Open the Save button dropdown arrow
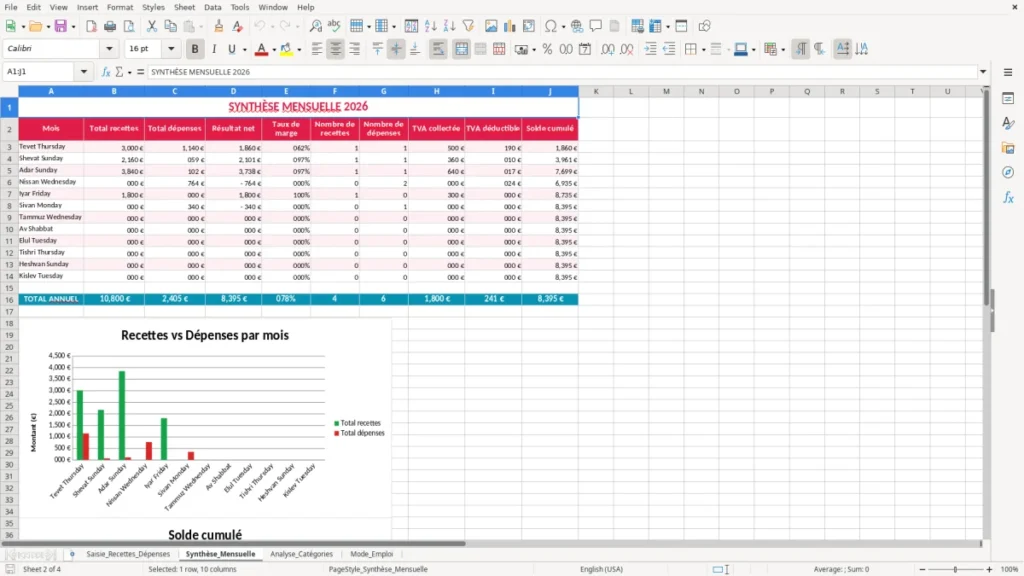Image resolution: width=1024 pixels, height=576 pixels. [73, 27]
